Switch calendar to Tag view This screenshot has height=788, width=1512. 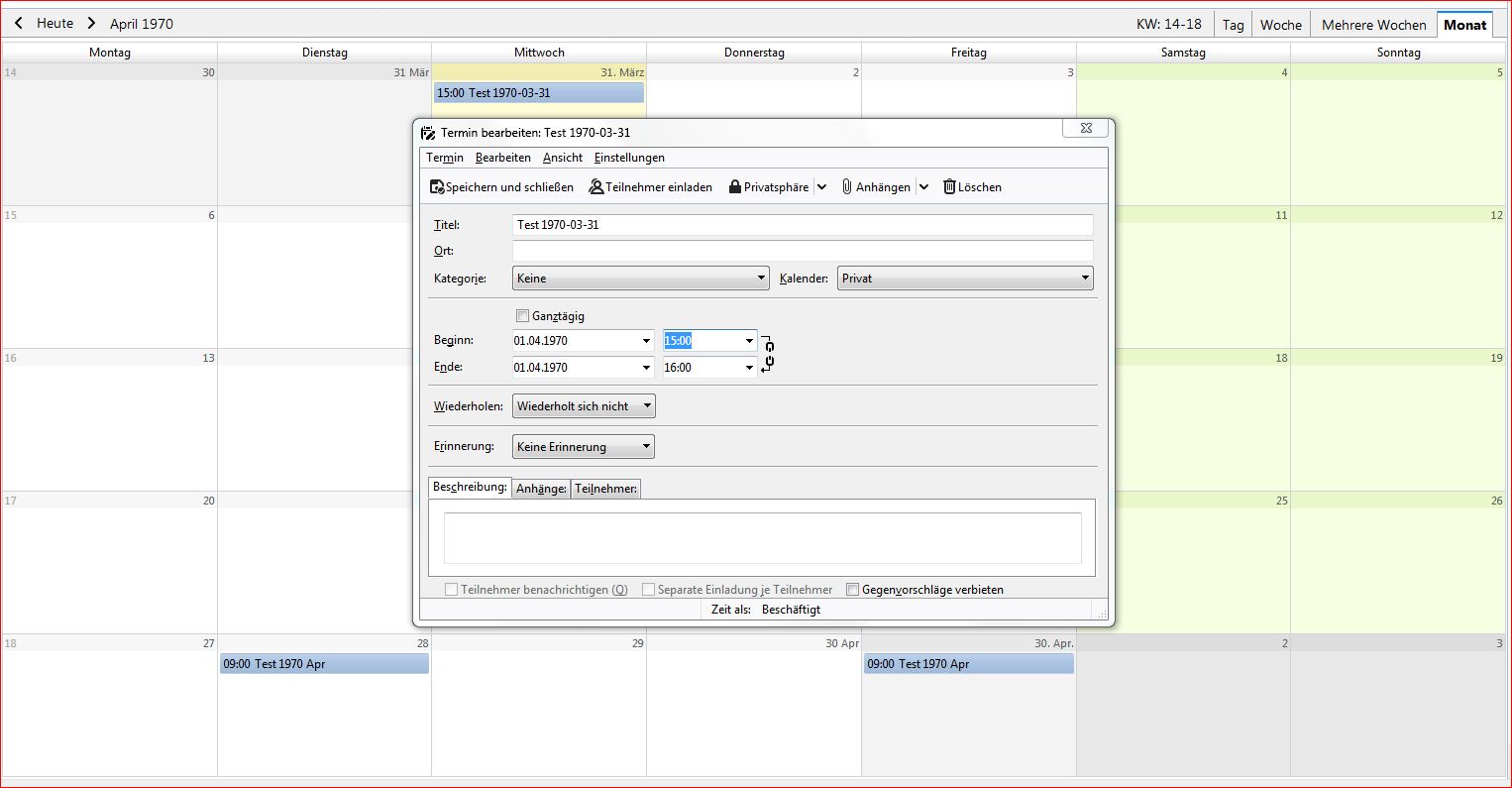click(1234, 25)
